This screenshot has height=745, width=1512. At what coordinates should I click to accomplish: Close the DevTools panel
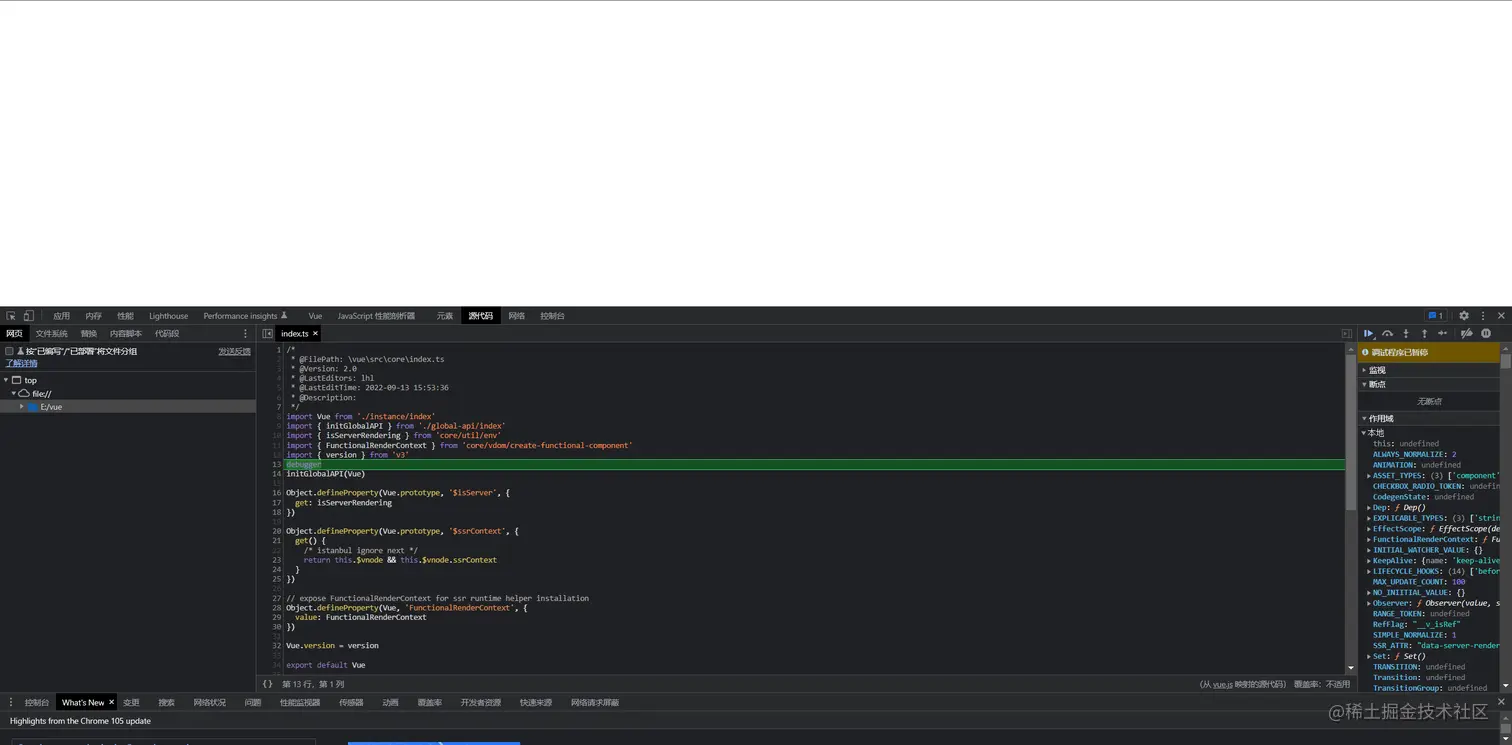click(x=1501, y=316)
